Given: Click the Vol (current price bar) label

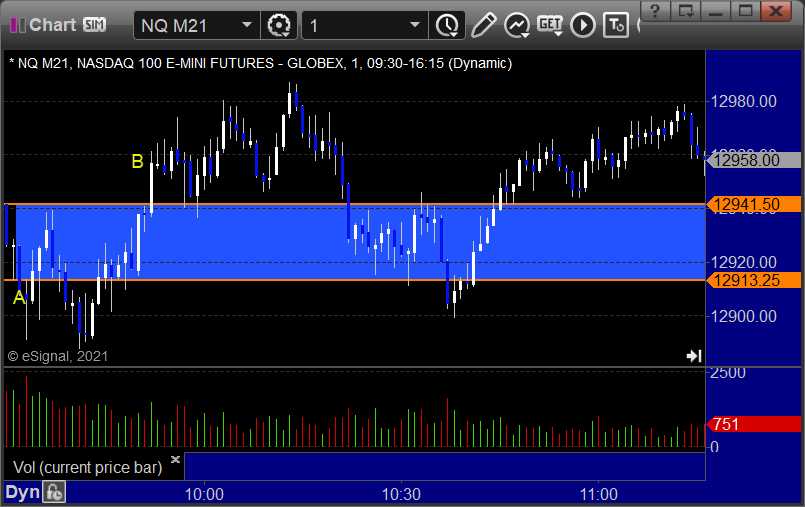Looking at the screenshot, I should 87,467.
